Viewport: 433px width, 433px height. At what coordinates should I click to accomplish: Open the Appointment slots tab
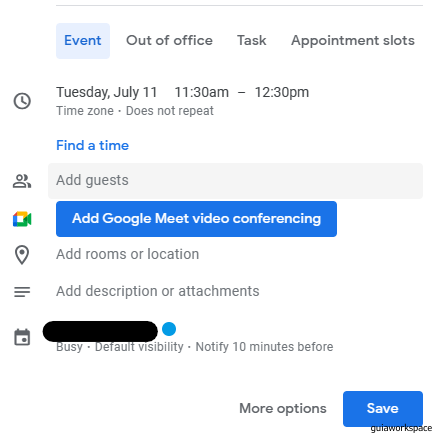(353, 41)
